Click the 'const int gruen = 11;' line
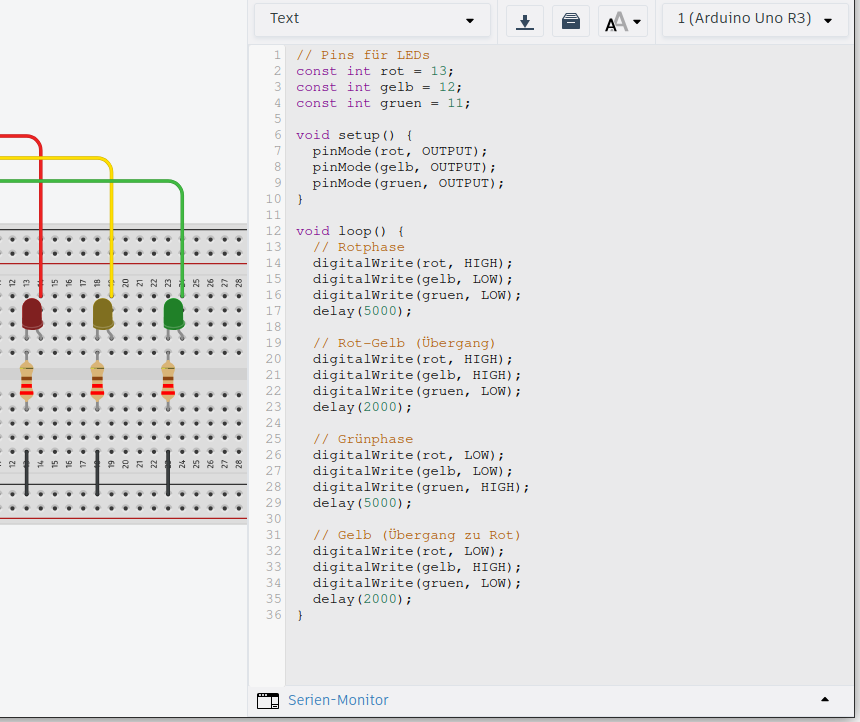 [383, 103]
